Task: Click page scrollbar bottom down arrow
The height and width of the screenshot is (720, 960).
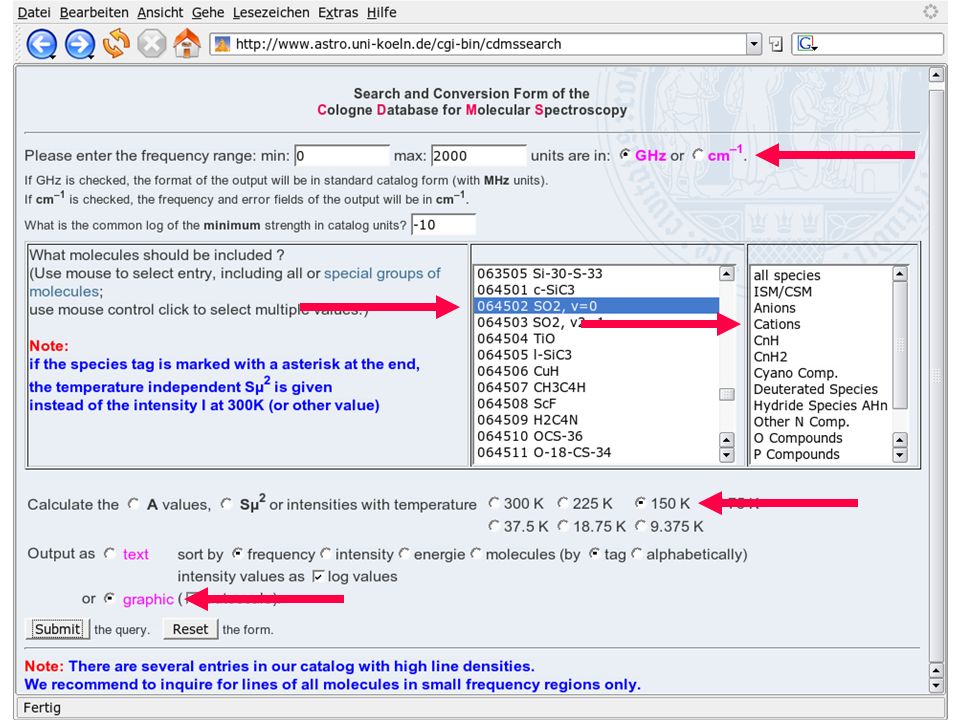Action: point(936,686)
